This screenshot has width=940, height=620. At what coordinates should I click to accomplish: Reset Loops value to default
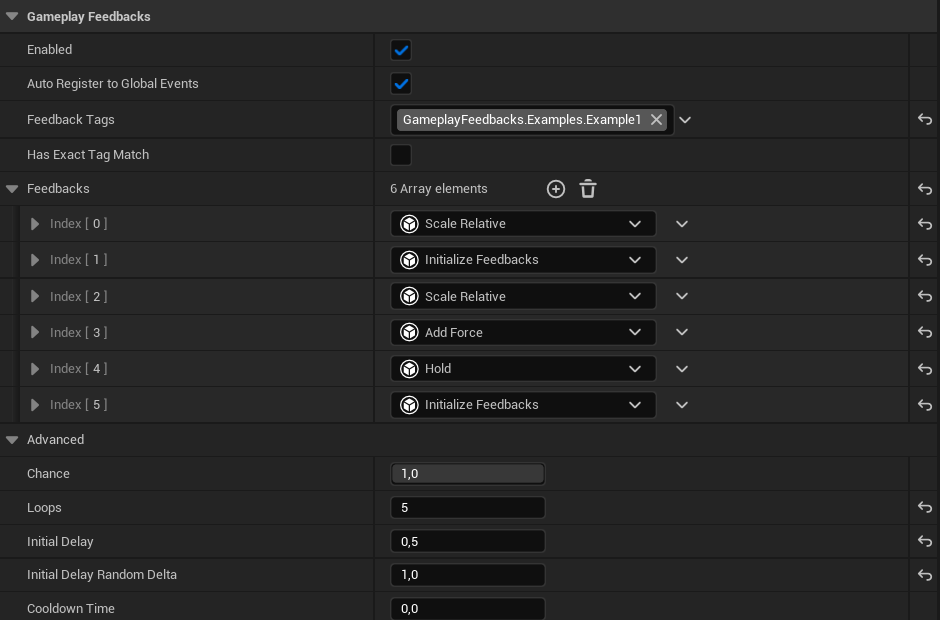(924, 507)
